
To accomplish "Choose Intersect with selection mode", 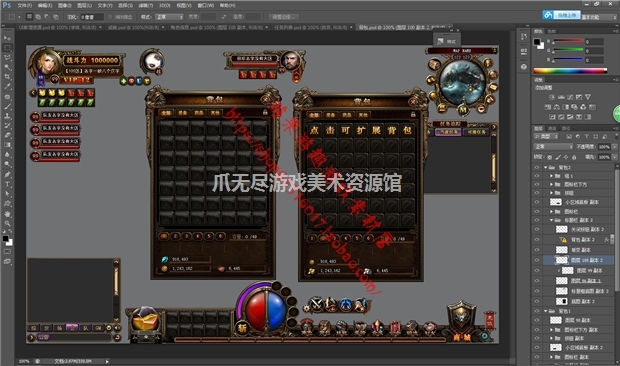I will (x=56, y=17).
